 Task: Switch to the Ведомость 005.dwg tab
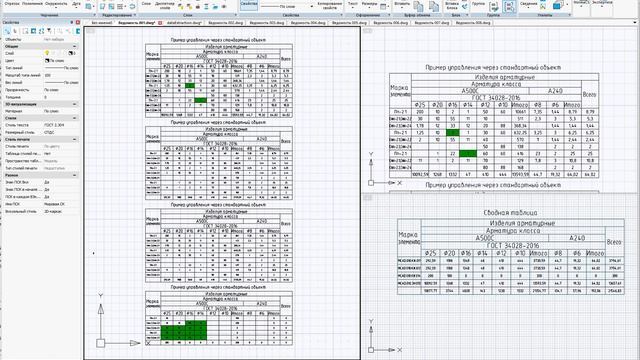click(x=349, y=23)
